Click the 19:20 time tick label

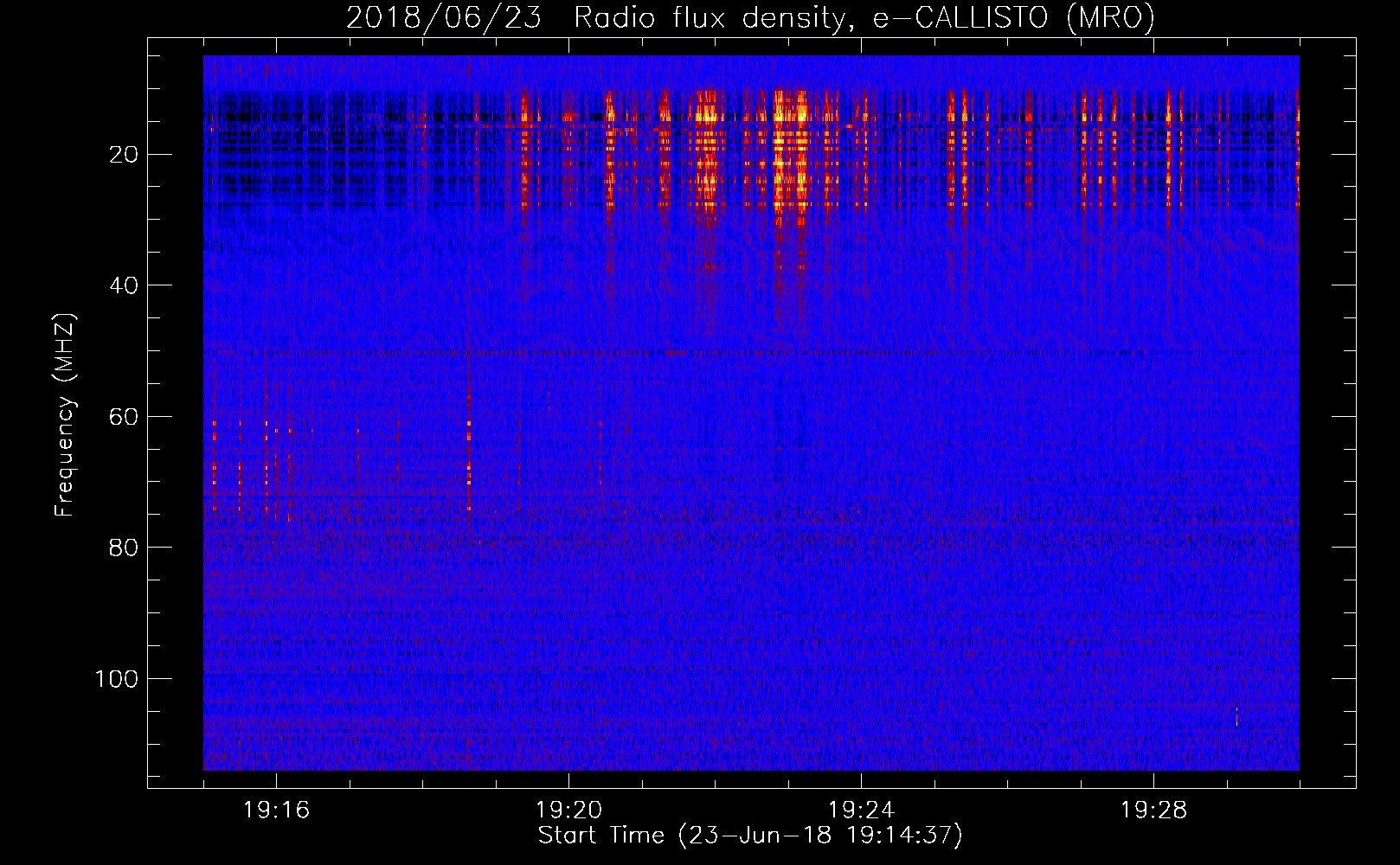pos(568,811)
